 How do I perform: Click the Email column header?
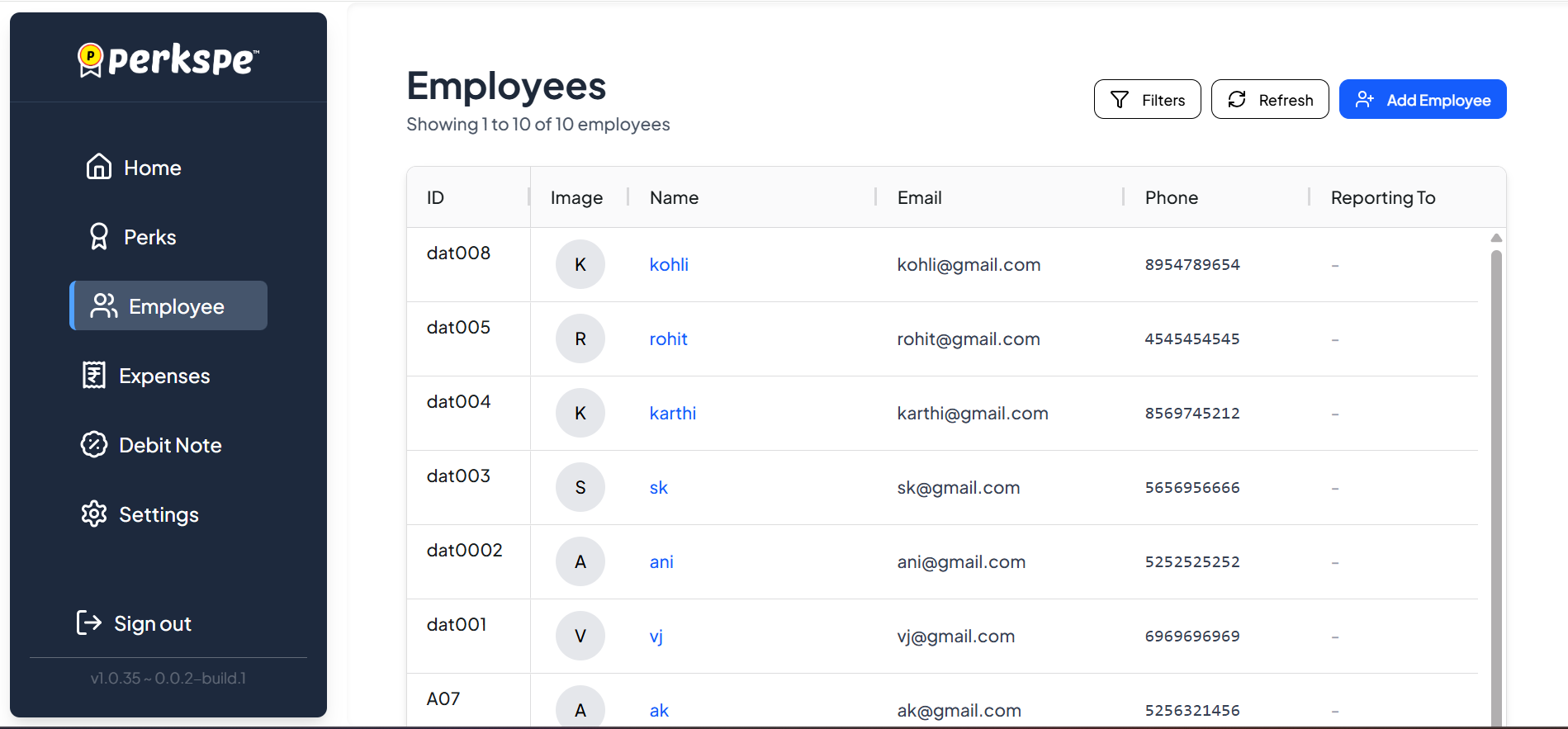pos(919,198)
